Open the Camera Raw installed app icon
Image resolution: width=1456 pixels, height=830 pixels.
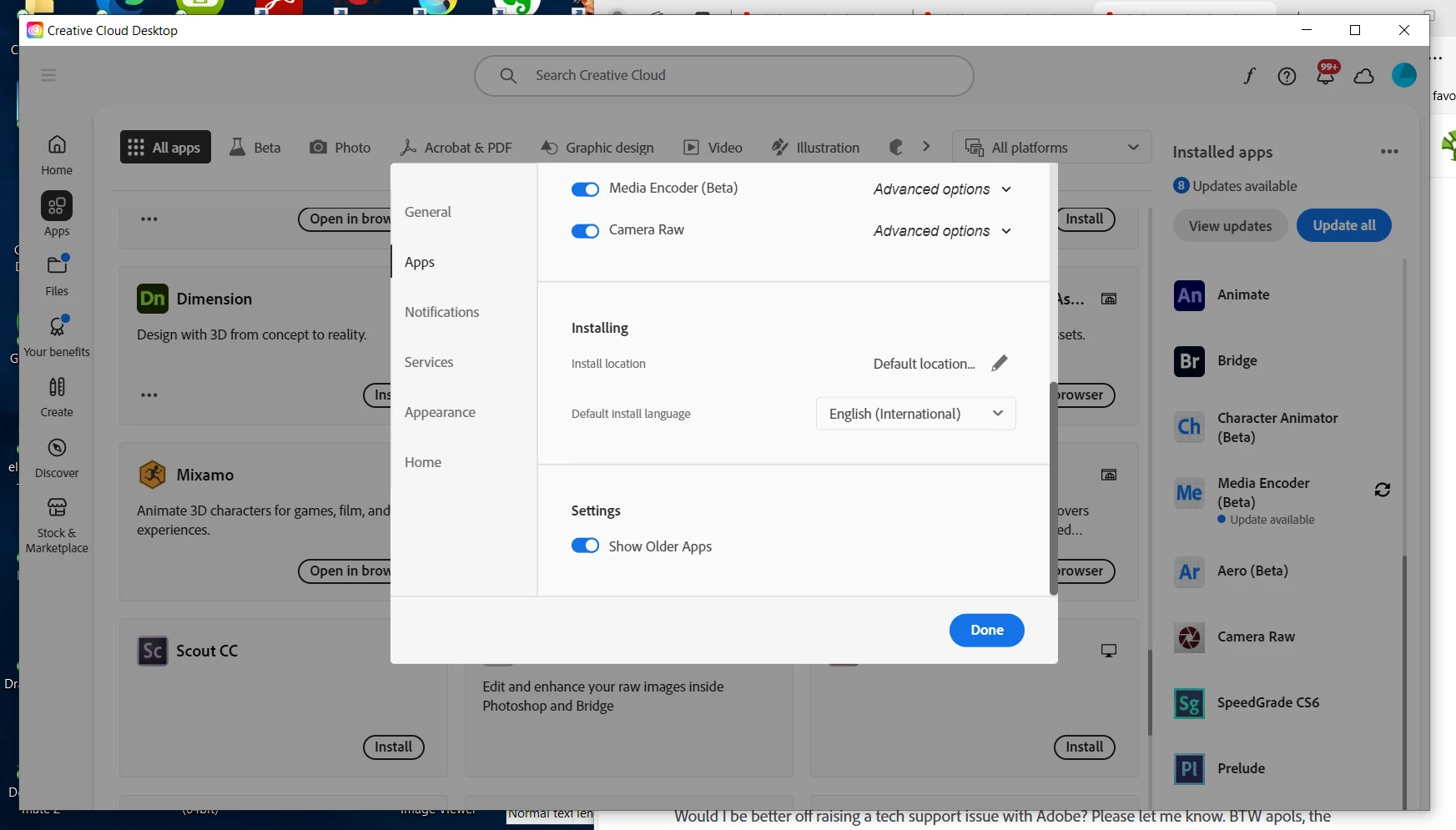coord(1189,637)
